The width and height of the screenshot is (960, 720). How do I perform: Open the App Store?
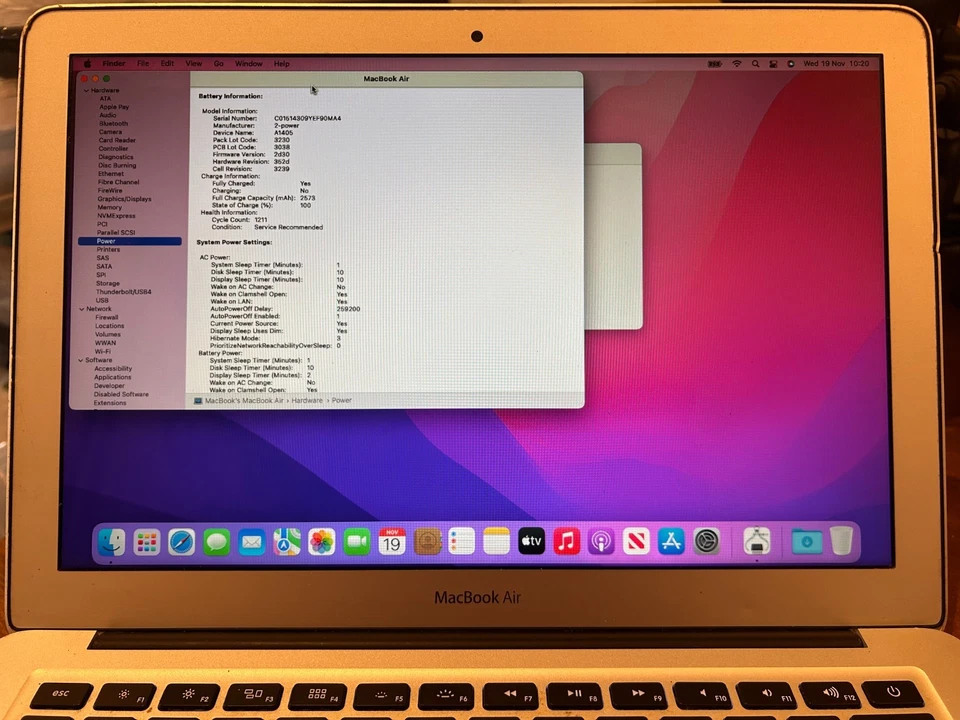[x=671, y=541]
